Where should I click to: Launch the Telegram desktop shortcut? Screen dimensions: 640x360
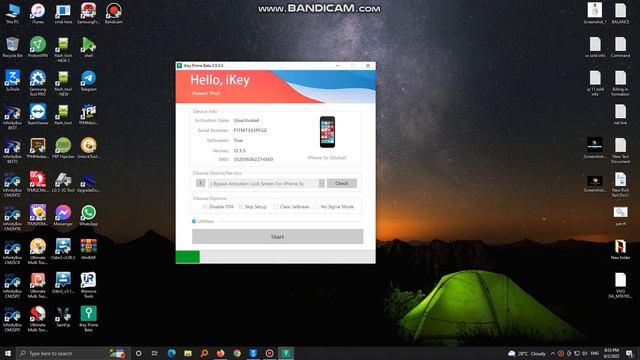(x=88, y=80)
